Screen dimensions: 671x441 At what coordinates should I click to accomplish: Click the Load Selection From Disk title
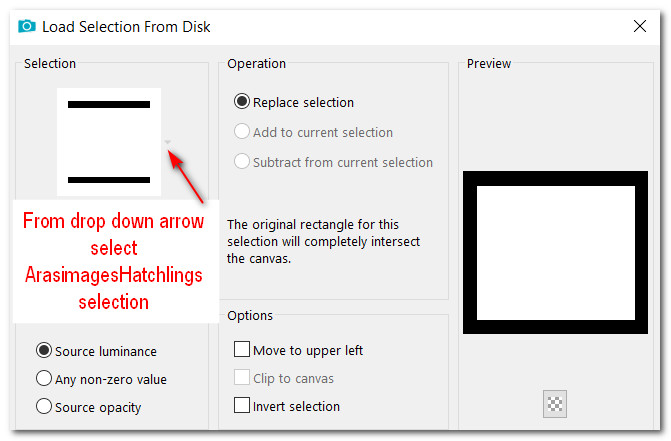pos(126,27)
